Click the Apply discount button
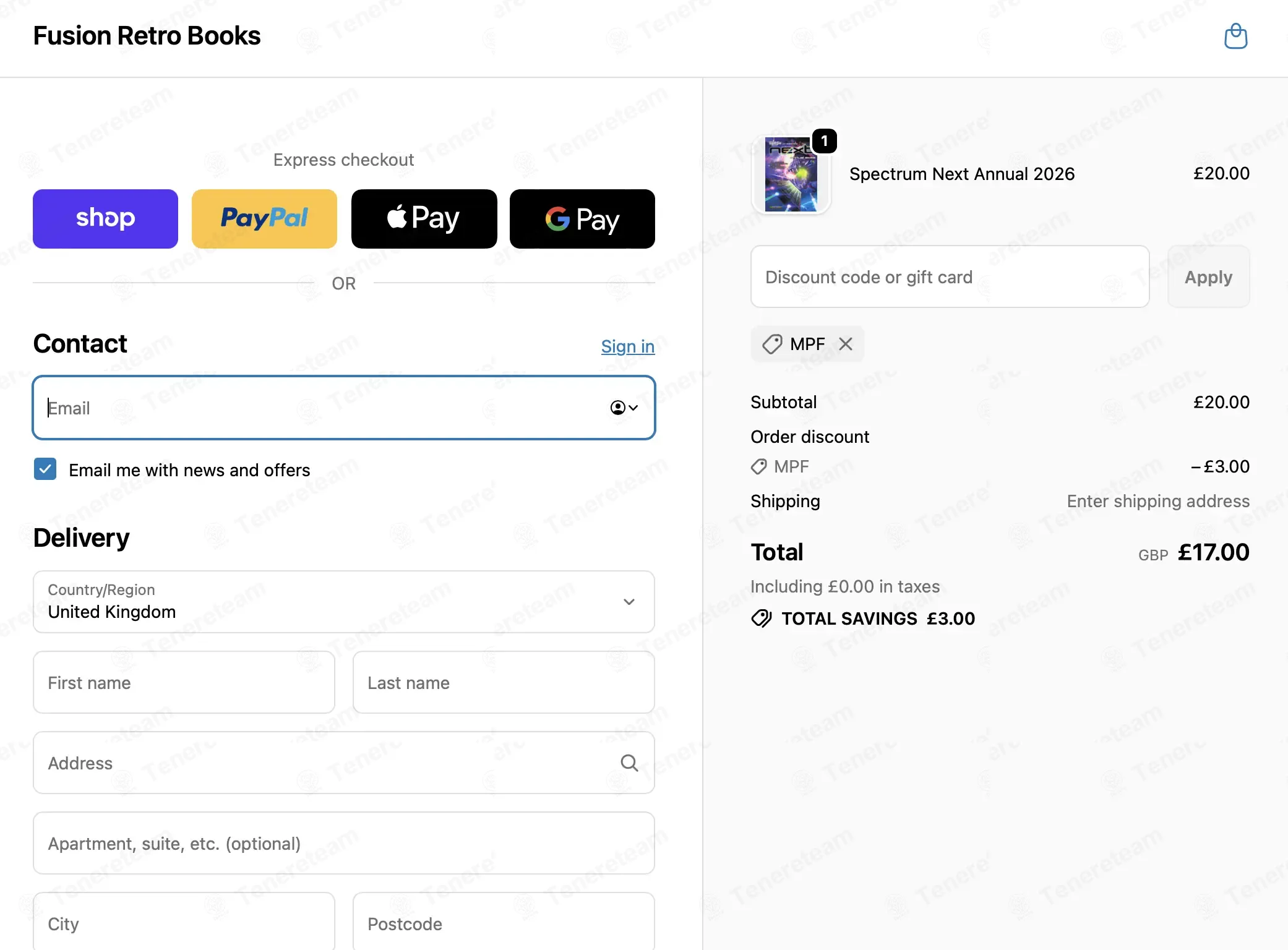The height and width of the screenshot is (950, 1288). coord(1208,276)
